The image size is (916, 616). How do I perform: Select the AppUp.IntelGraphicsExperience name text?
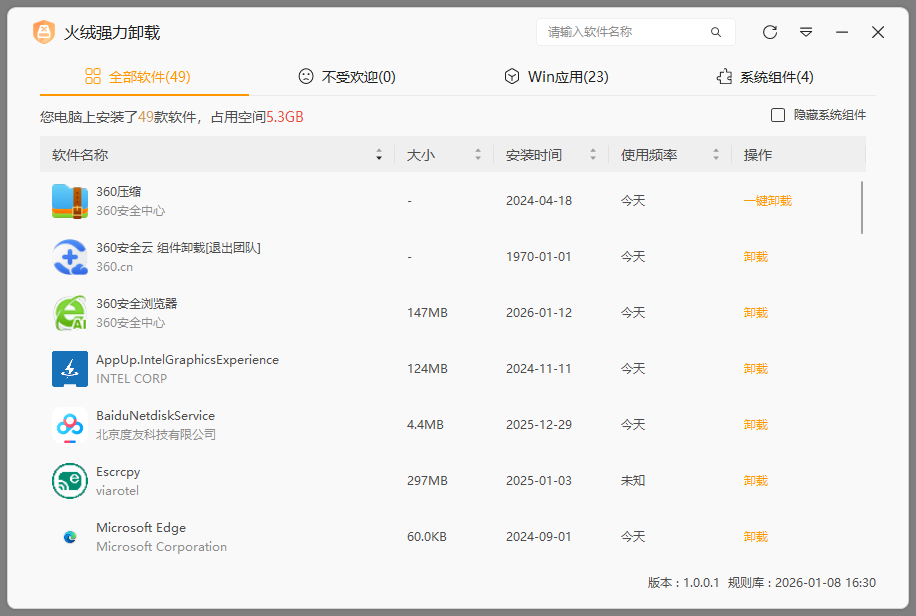click(x=187, y=360)
